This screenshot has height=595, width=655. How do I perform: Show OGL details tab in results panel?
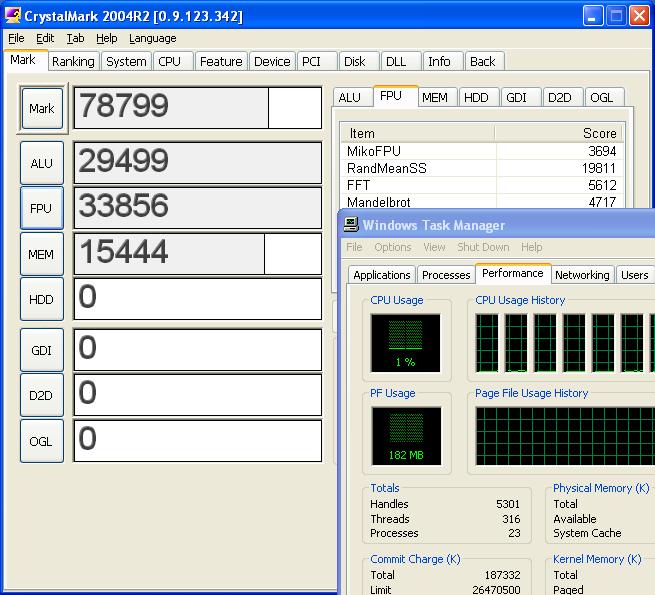click(604, 97)
